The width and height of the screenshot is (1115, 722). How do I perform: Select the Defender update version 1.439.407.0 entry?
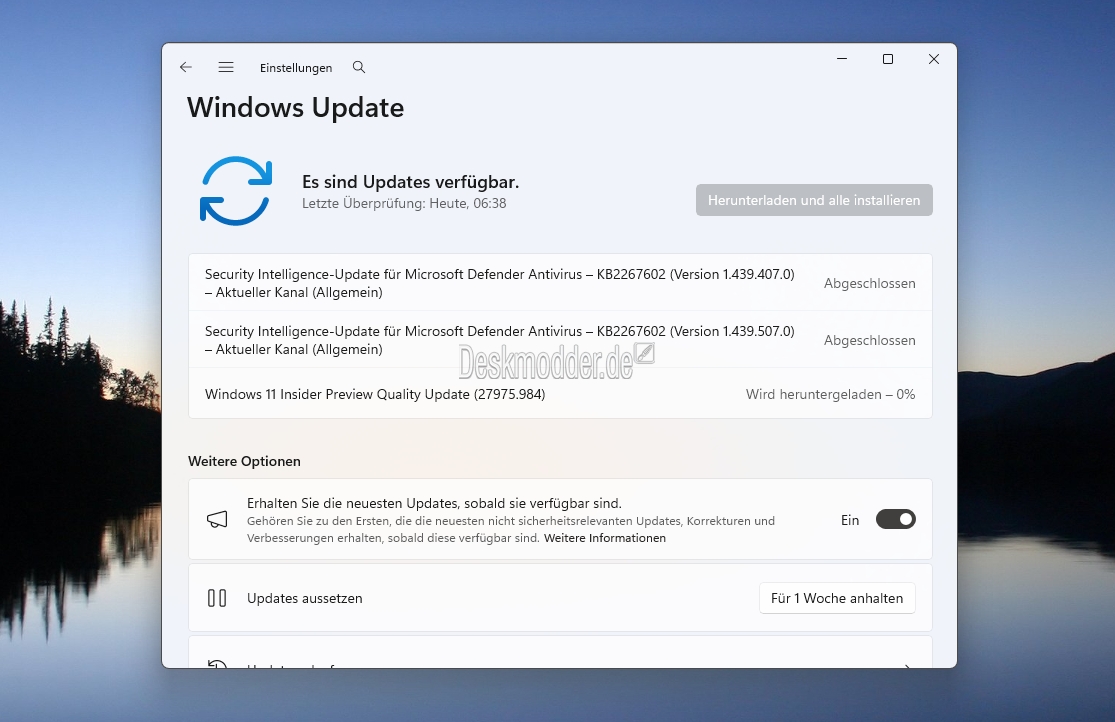[499, 283]
